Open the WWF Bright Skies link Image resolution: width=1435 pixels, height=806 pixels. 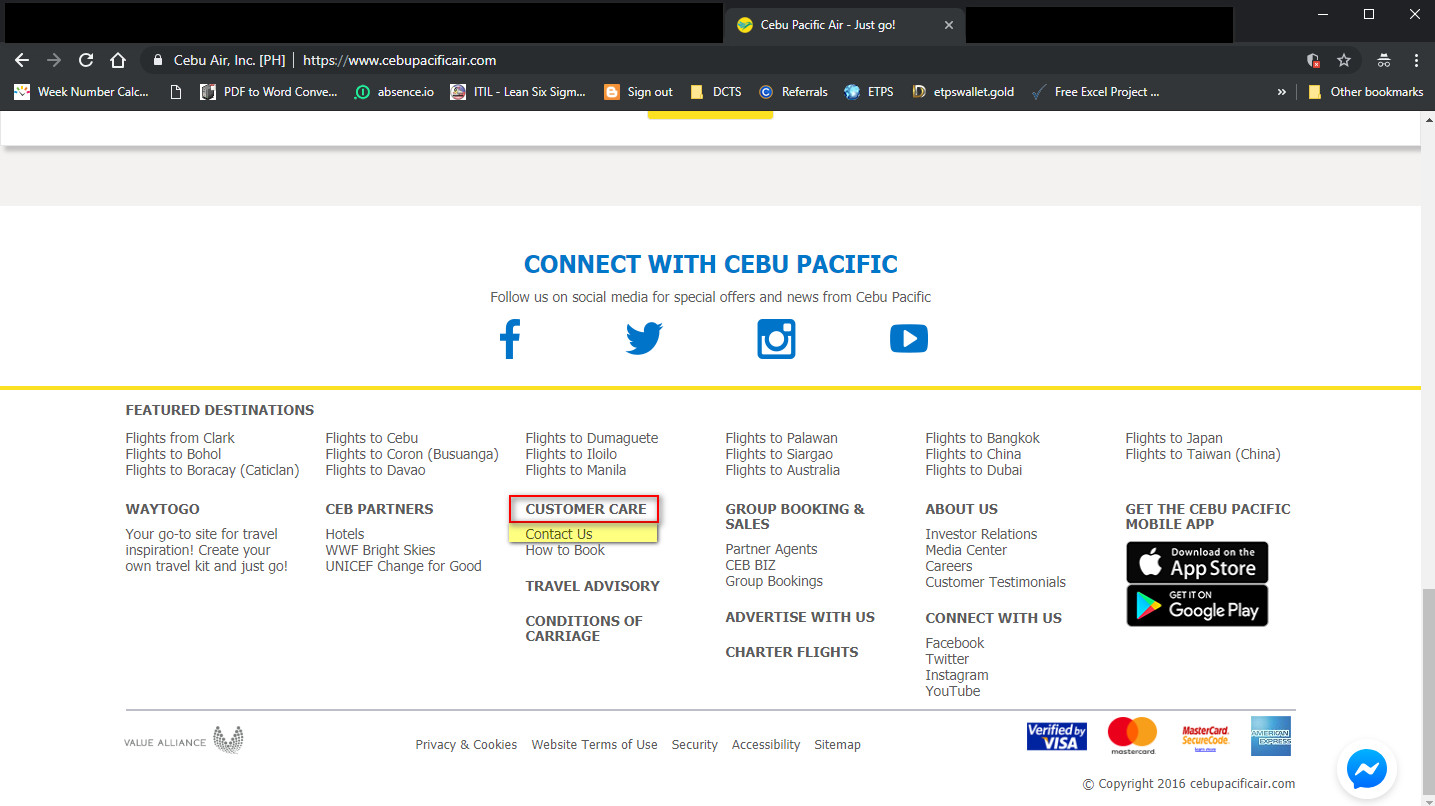tap(380, 550)
